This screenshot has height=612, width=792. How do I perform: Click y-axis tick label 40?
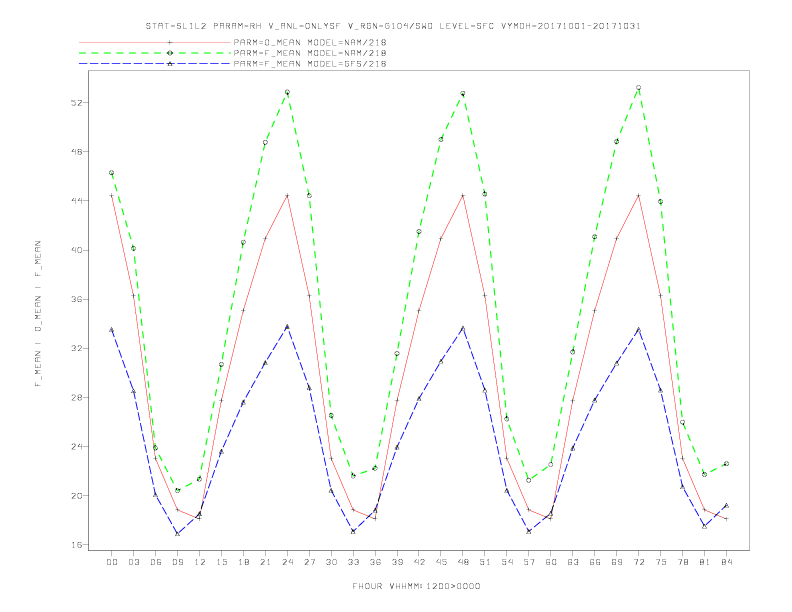[76, 250]
